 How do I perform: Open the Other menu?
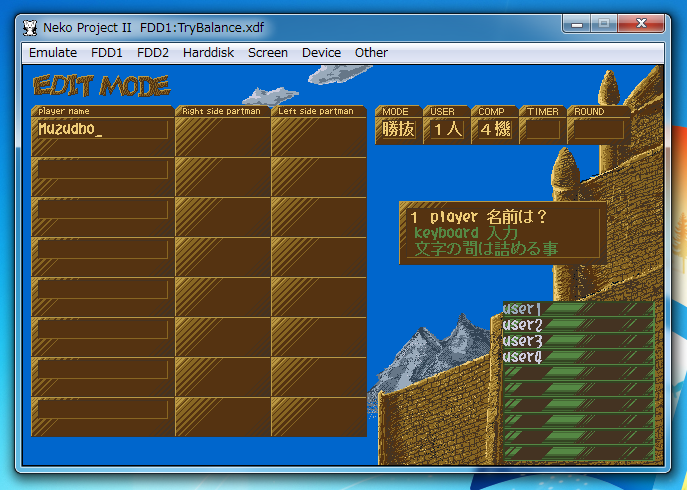click(x=371, y=53)
